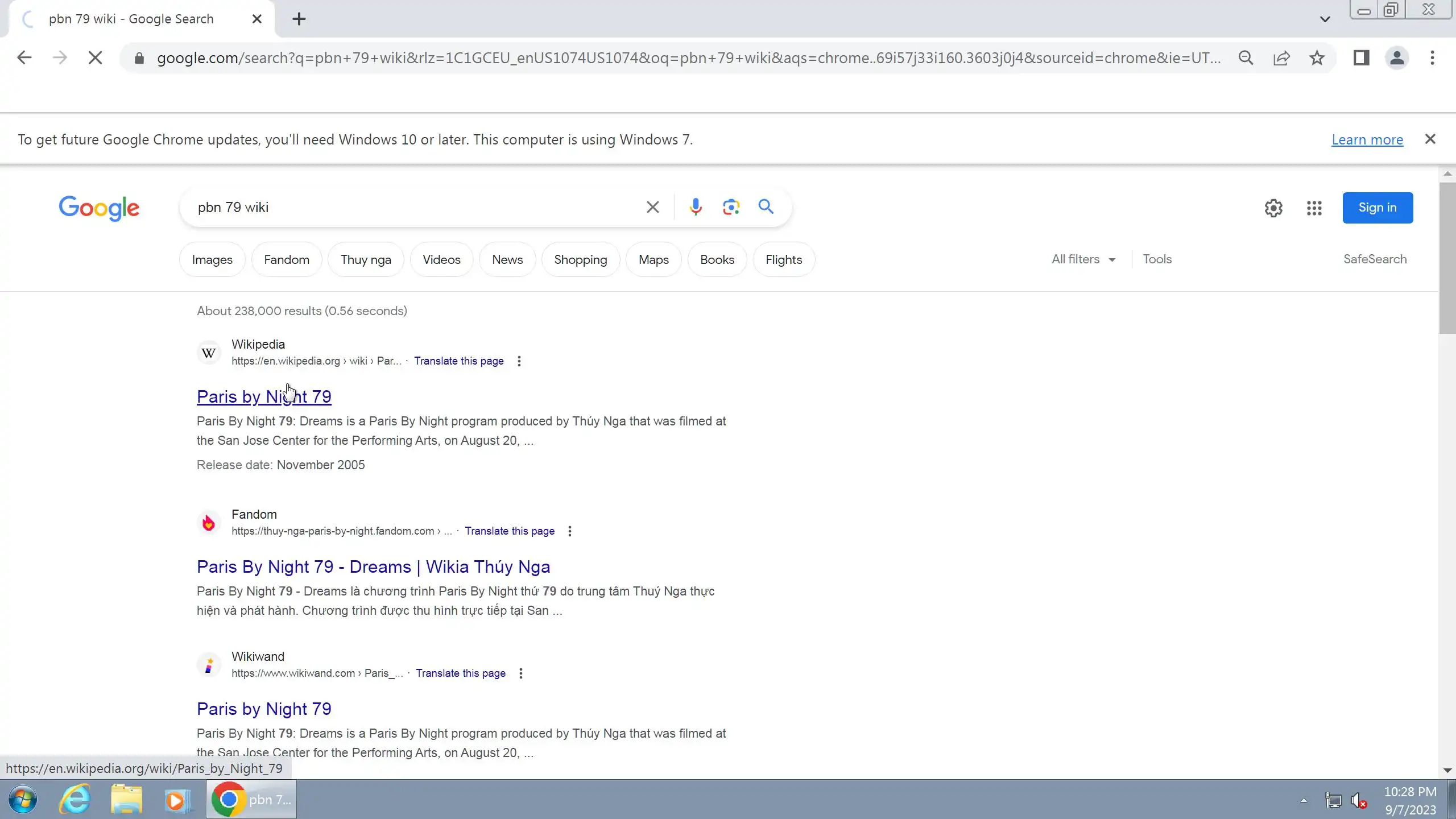Clear the search box text
Viewport: 1456px width, 819px height.
[652, 207]
